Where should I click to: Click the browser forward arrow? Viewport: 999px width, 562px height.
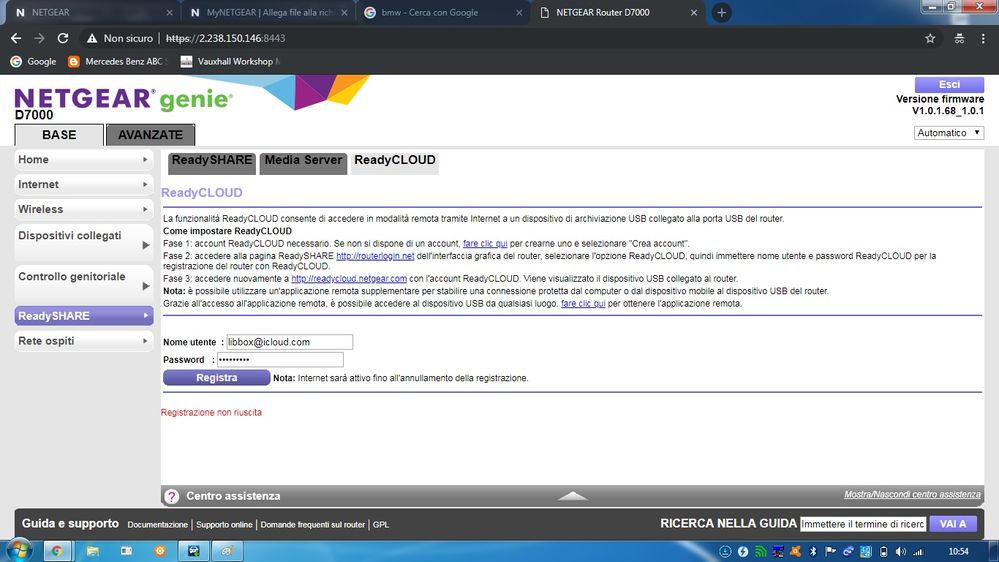point(40,38)
